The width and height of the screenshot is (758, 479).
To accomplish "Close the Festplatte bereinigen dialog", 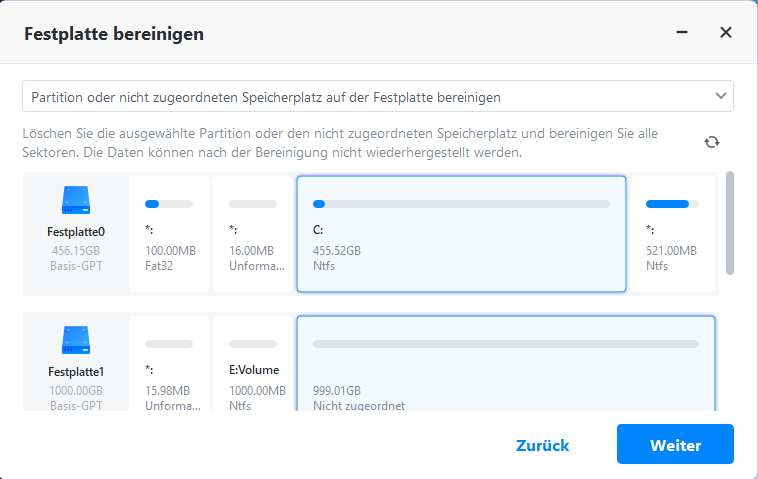I will click(726, 33).
